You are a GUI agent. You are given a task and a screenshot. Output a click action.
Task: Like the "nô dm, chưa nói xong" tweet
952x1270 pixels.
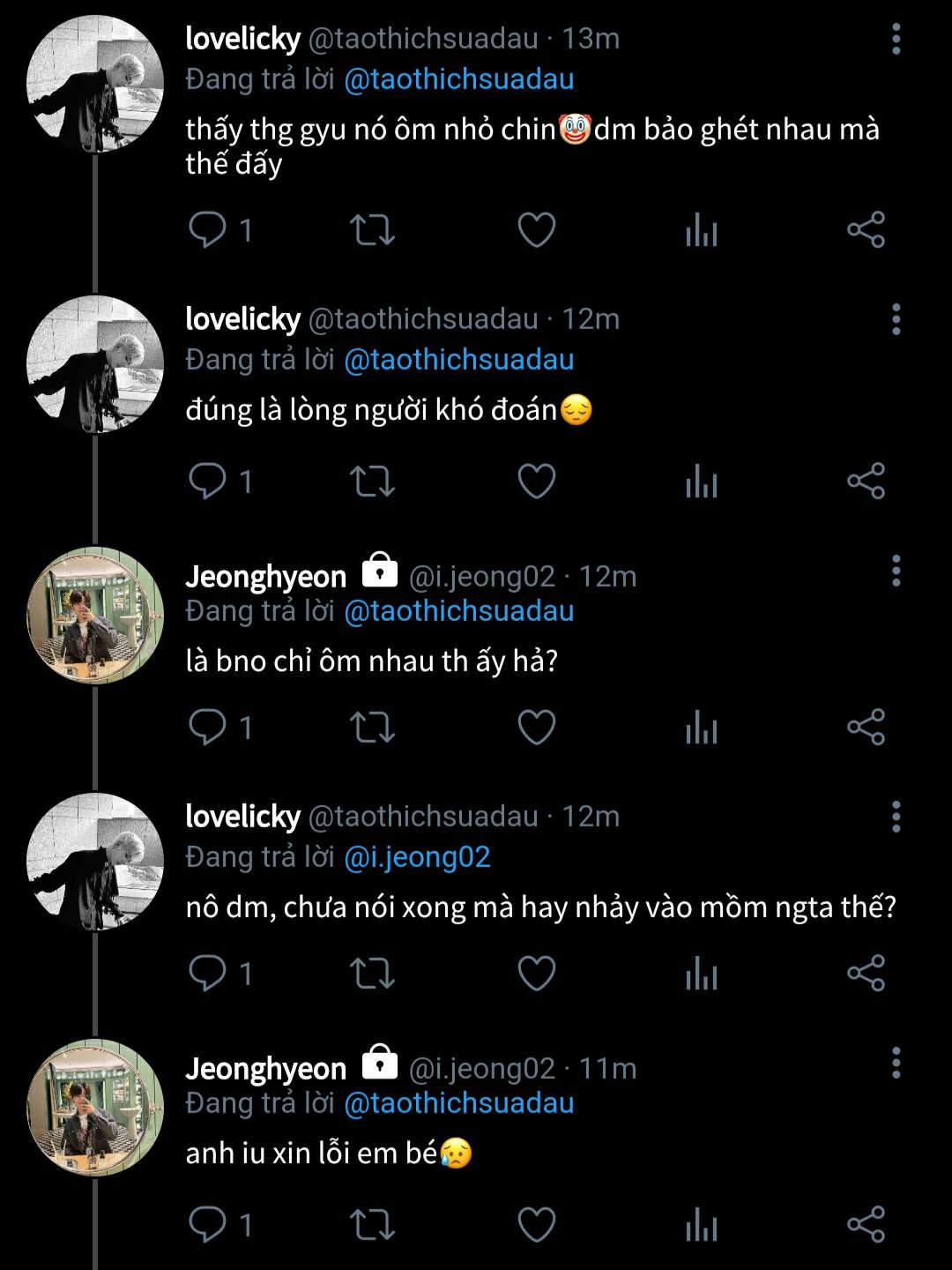point(536,974)
